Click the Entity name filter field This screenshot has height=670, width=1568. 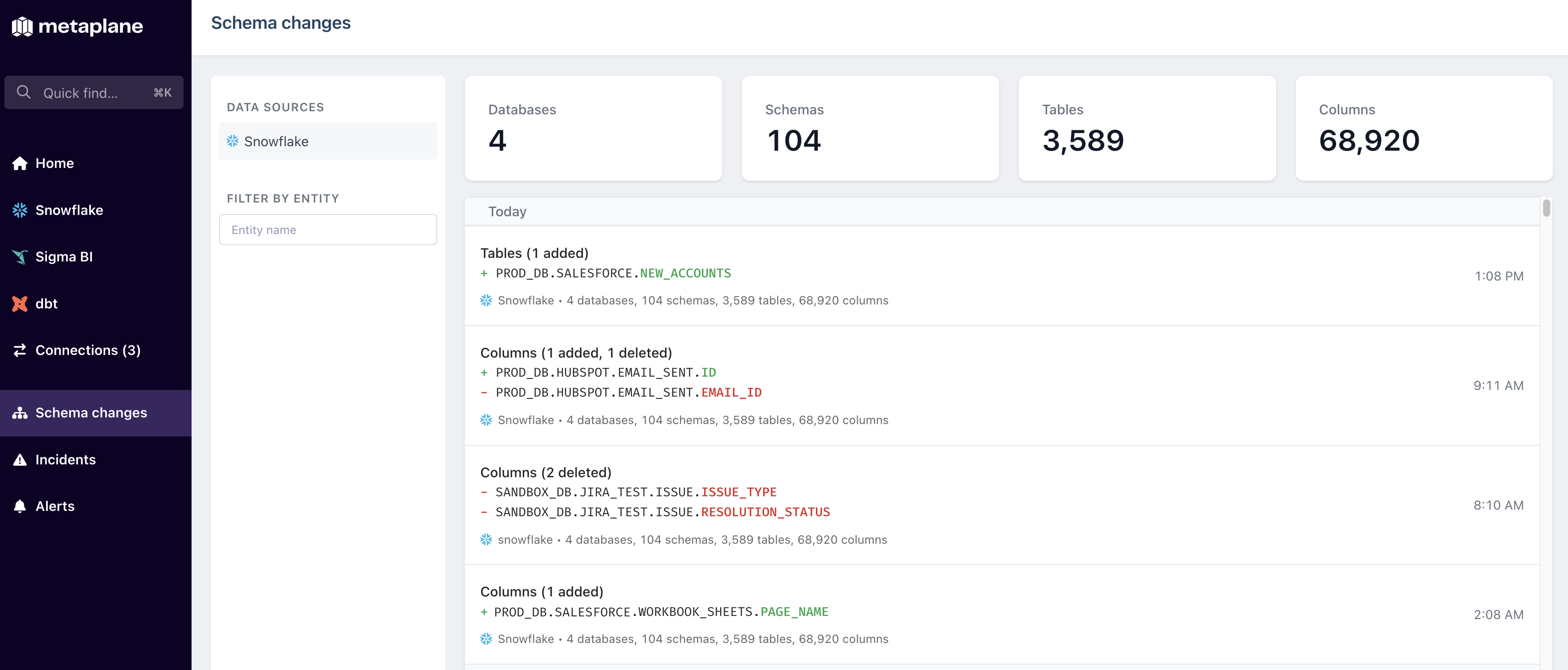pyautogui.click(x=327, y=229)
